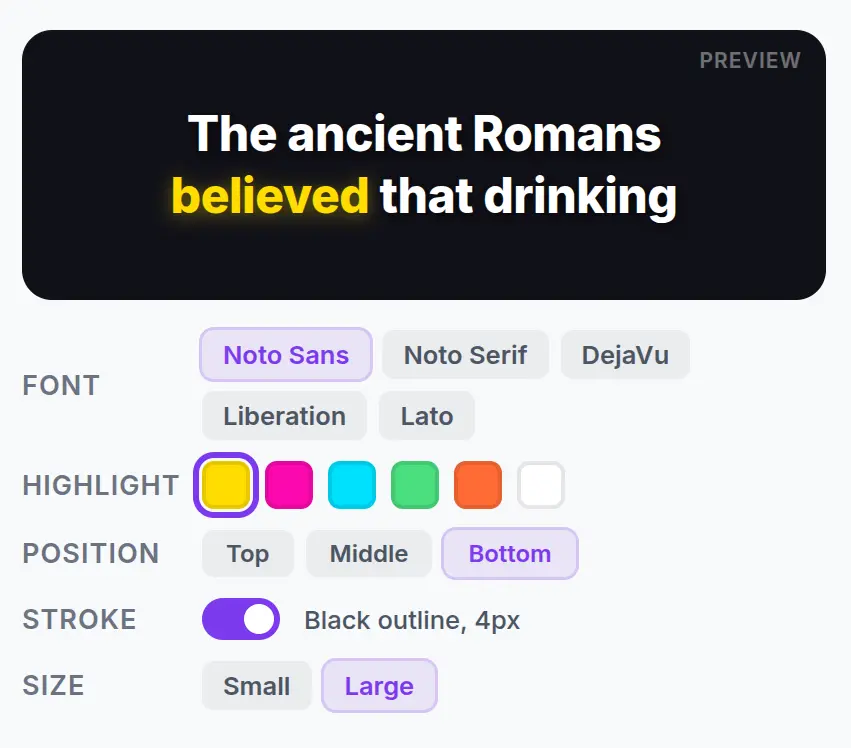Screen dimensions: 851x748
Task: Pick the green highlight swatch
Action: pos(415,485)
